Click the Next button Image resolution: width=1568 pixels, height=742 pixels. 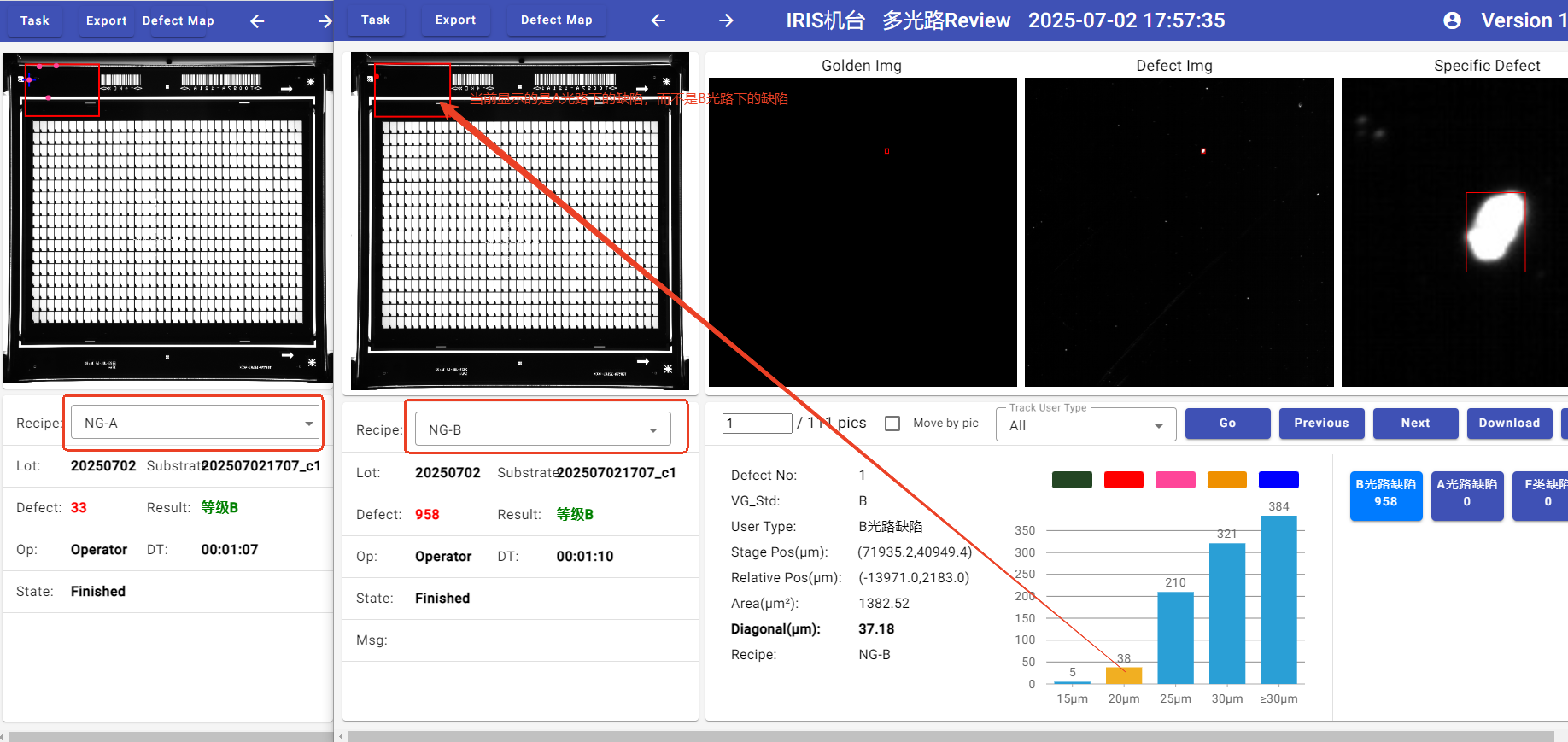tap(1415, 423)
